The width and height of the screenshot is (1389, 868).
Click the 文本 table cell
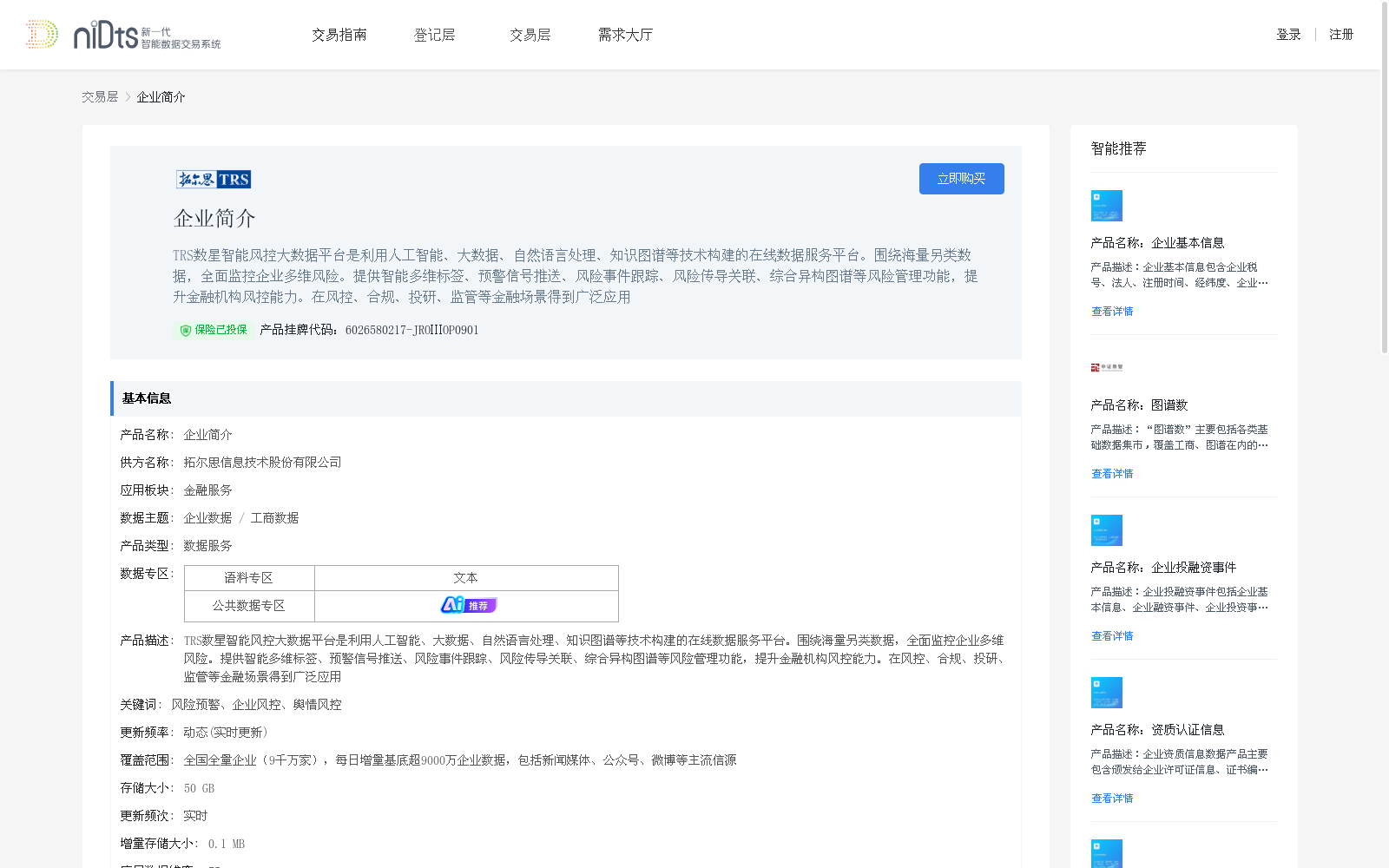466,578
